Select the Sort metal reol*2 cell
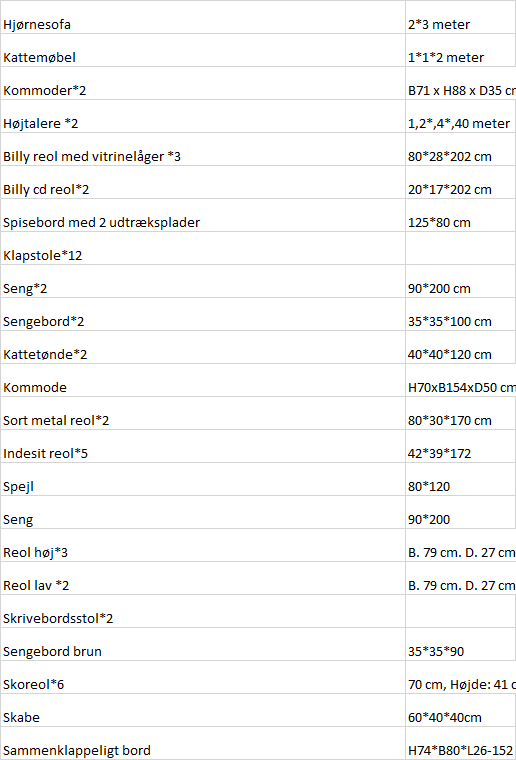Screen dimensions: 516x760 203,413
